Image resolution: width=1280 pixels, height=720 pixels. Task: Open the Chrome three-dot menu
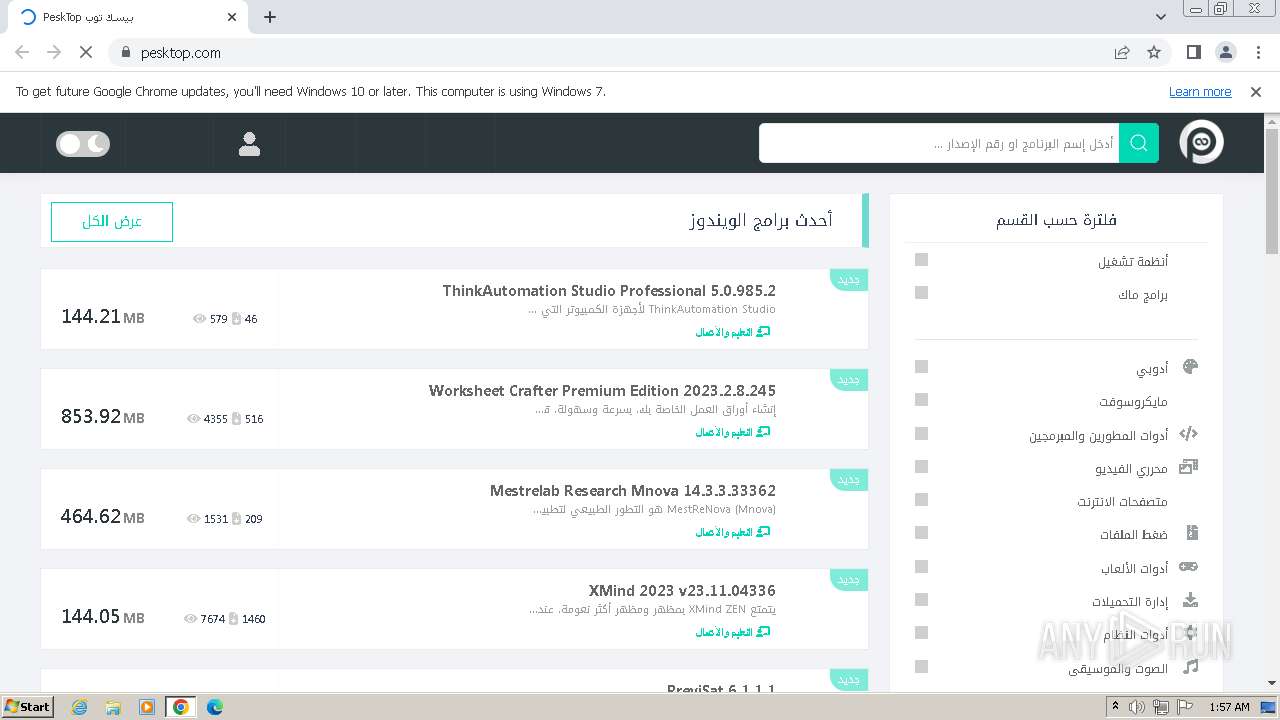coord(1257,52)
